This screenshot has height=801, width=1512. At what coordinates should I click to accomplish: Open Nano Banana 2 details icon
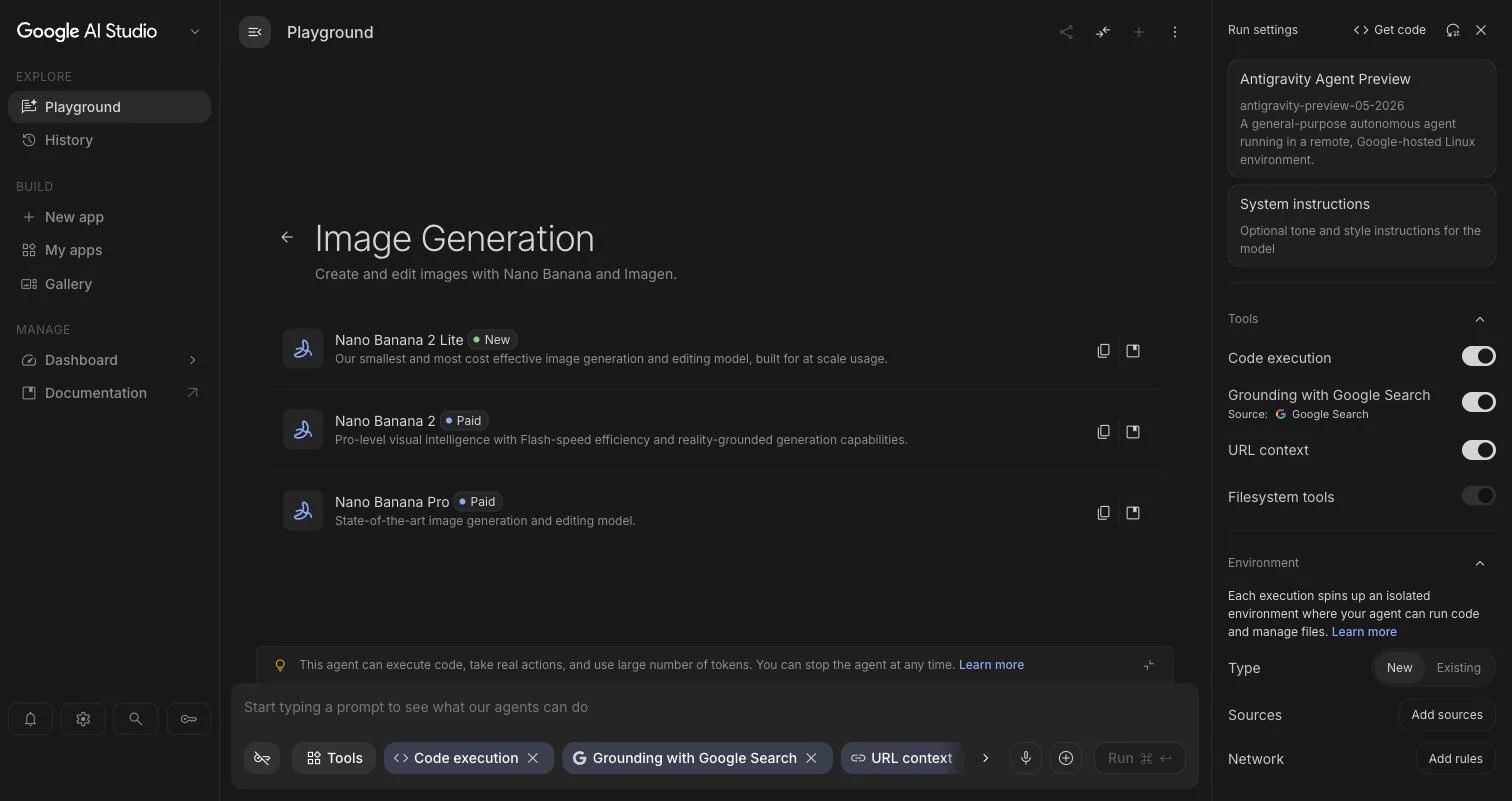tap(1133, 432)
